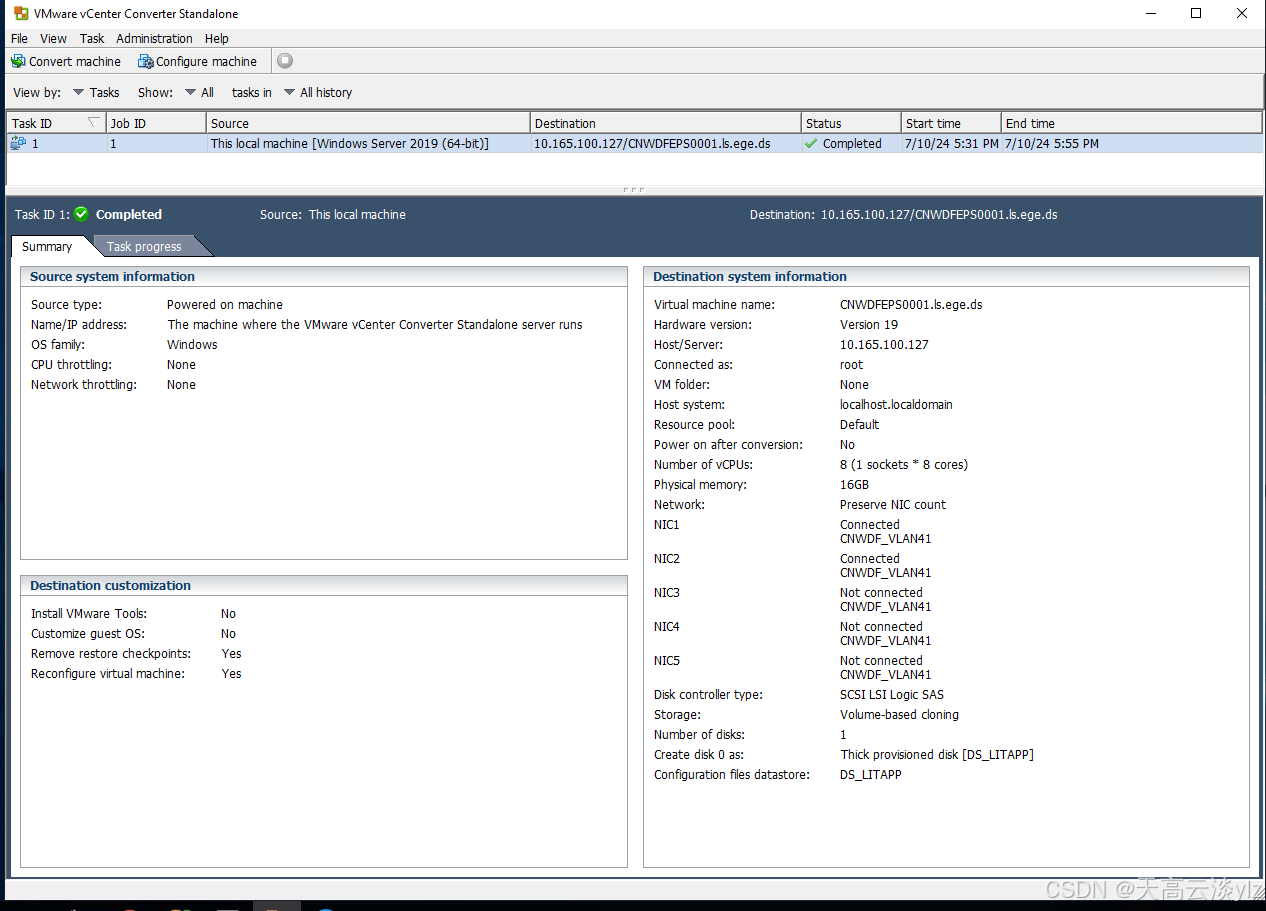Sort tasks by Status column header
The image size is (1266, 911).
[x=851, y=123]
